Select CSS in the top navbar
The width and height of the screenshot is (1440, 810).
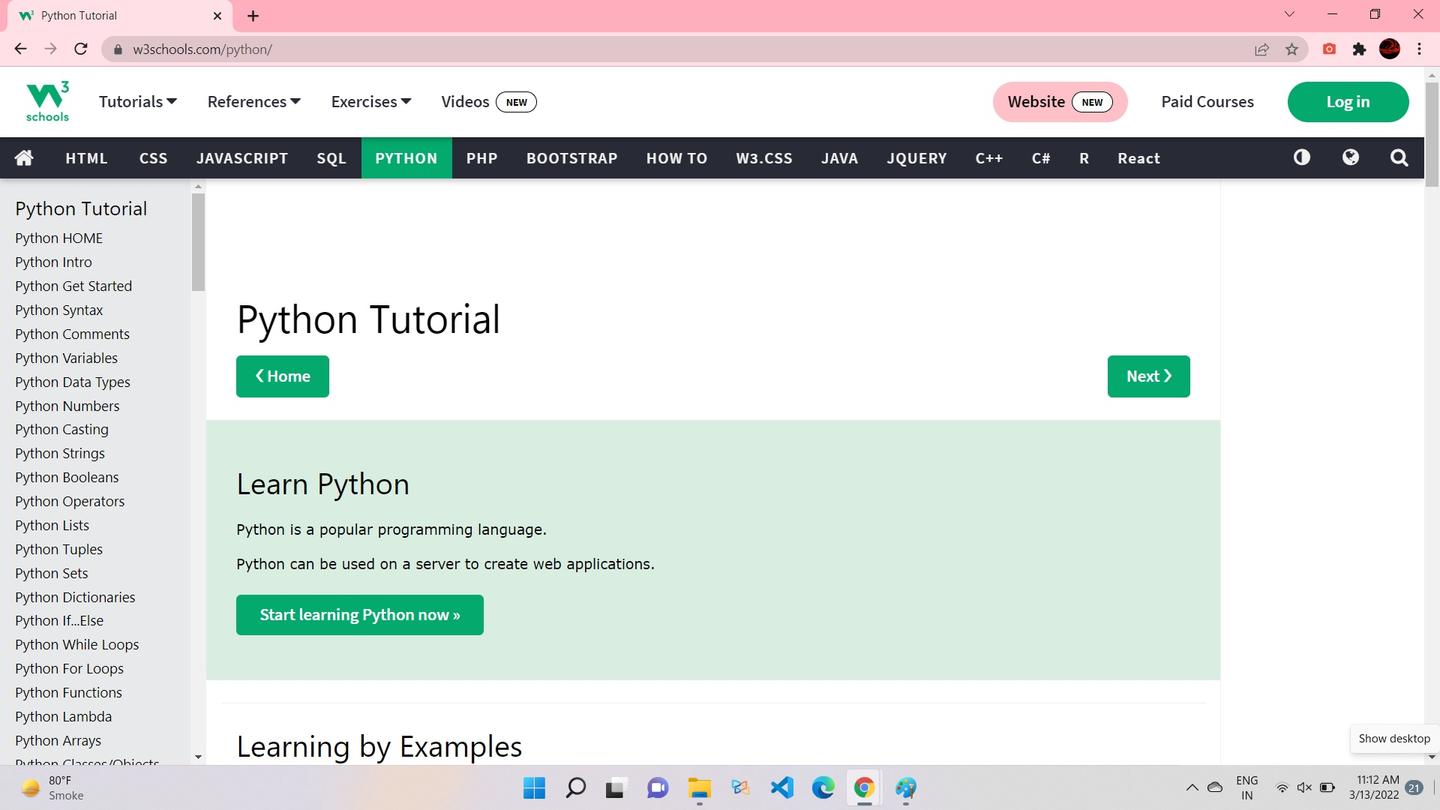[153, 158]
